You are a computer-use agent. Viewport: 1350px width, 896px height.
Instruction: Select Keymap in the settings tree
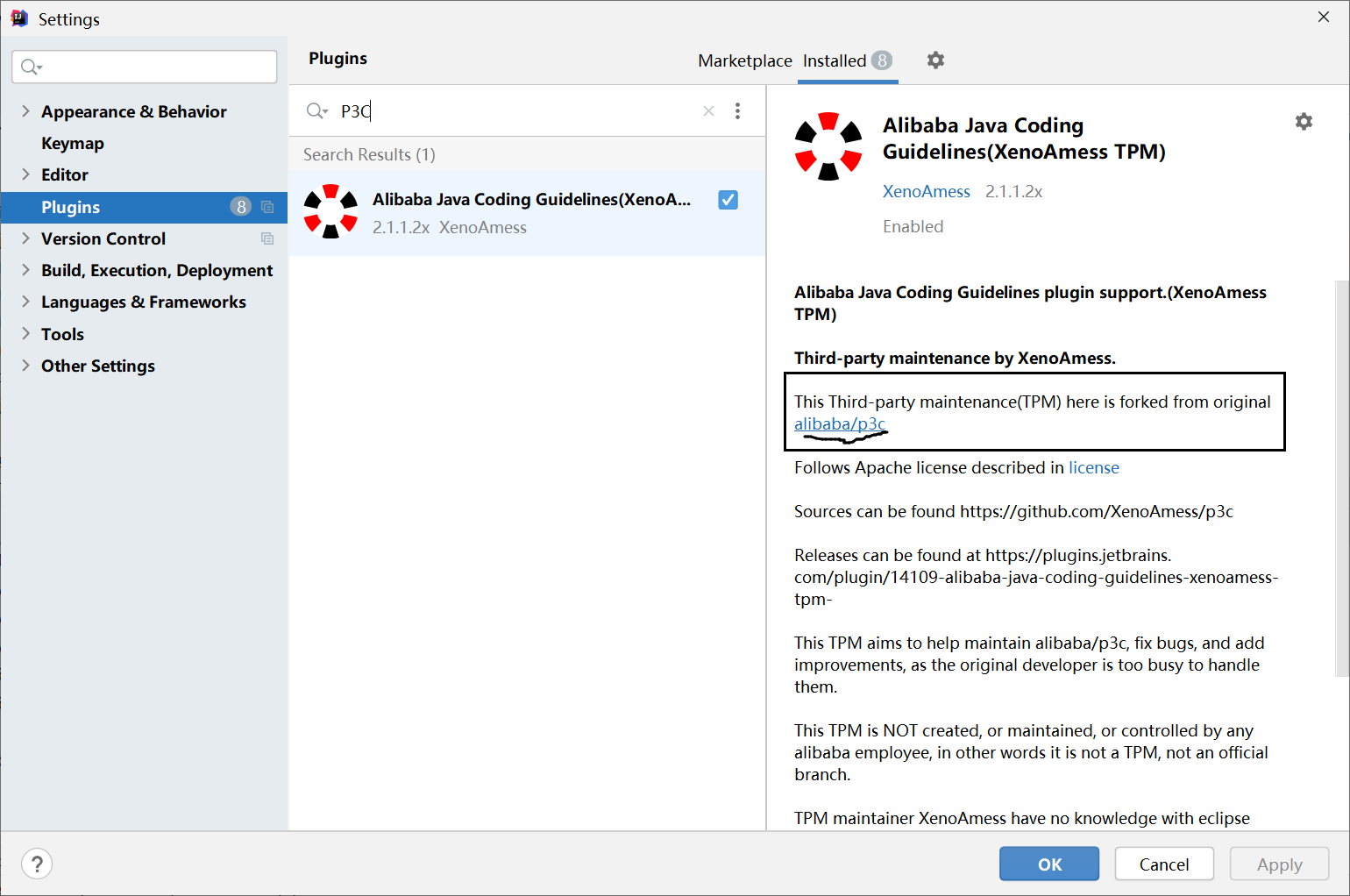[73, 143]
